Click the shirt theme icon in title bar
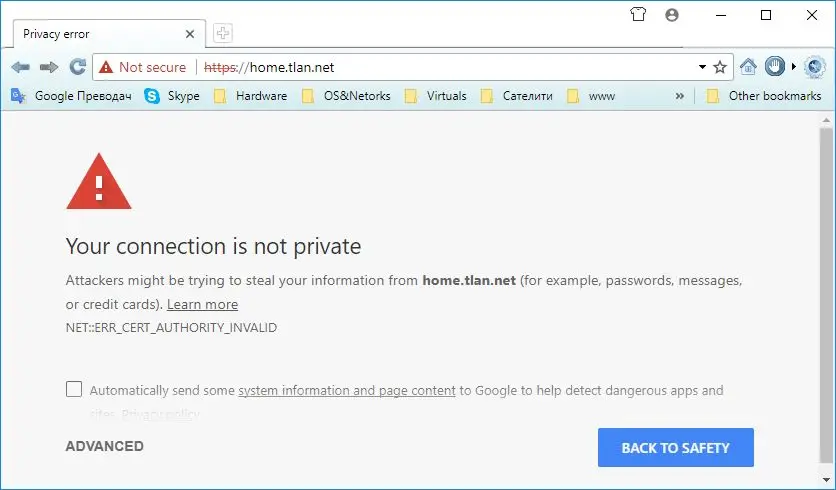Viewport: 836px width, 490px height. click(637, 15)
